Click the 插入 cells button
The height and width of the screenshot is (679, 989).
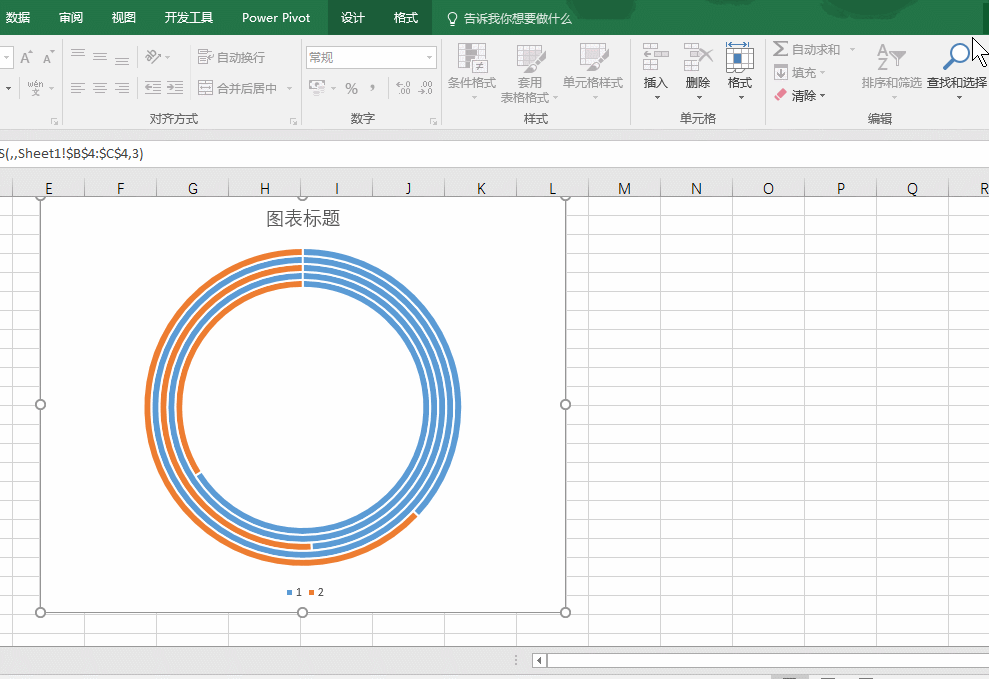[655, 72]
